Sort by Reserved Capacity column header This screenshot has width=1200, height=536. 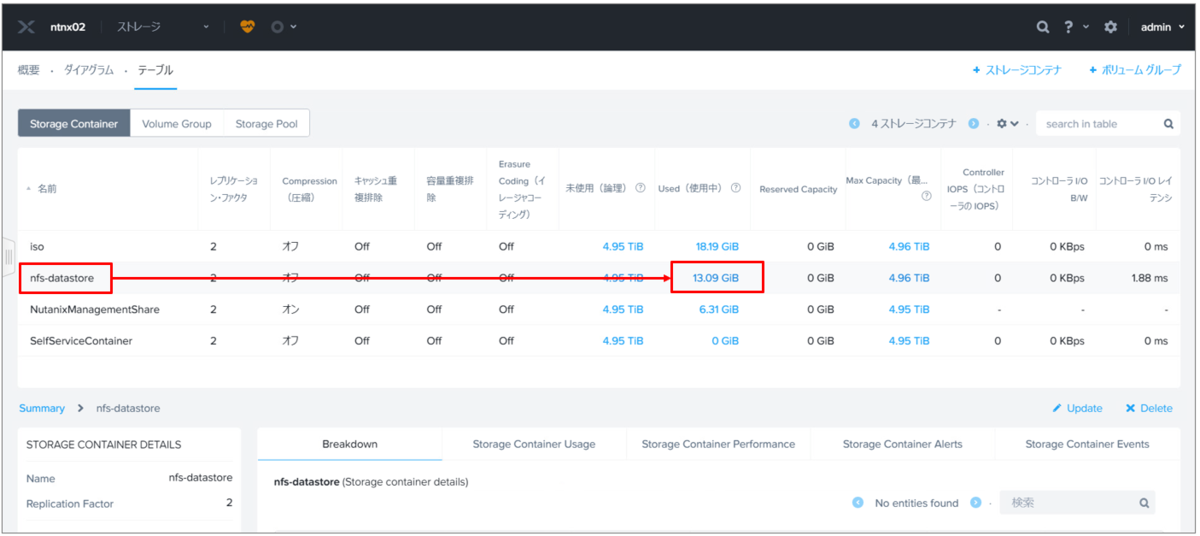coord(798,189)
